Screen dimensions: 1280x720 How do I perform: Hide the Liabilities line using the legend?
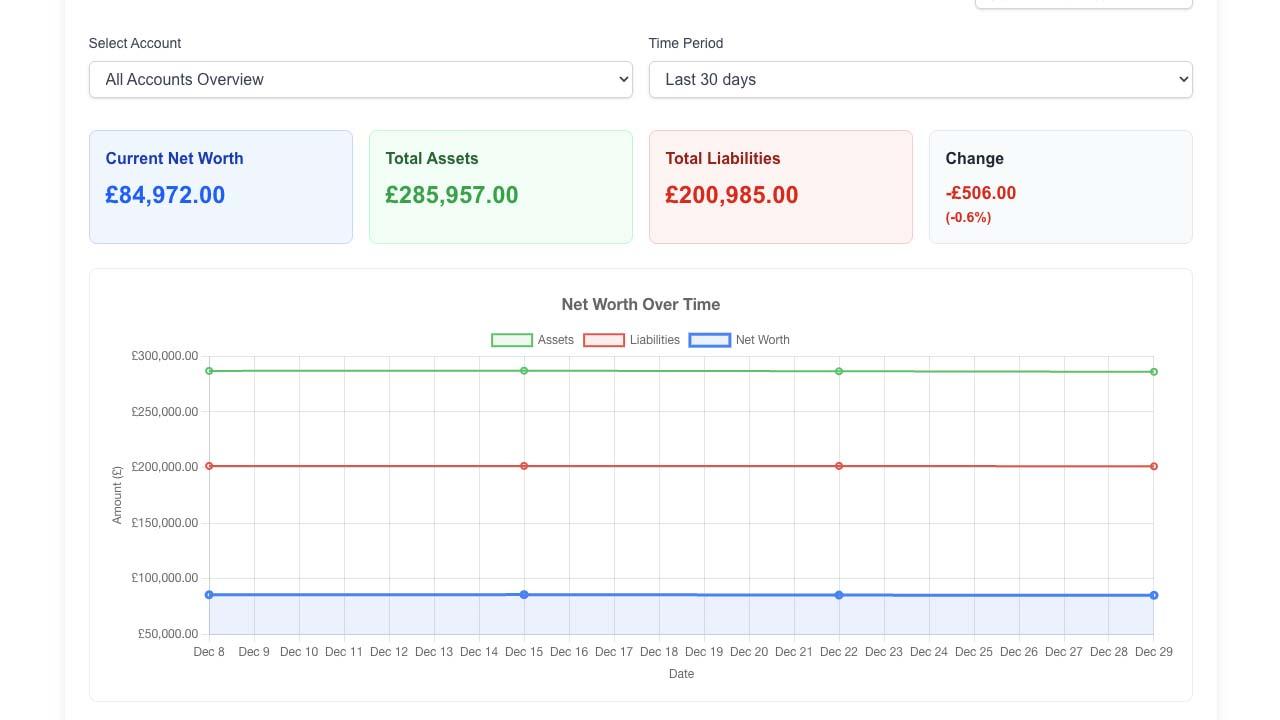630,339
